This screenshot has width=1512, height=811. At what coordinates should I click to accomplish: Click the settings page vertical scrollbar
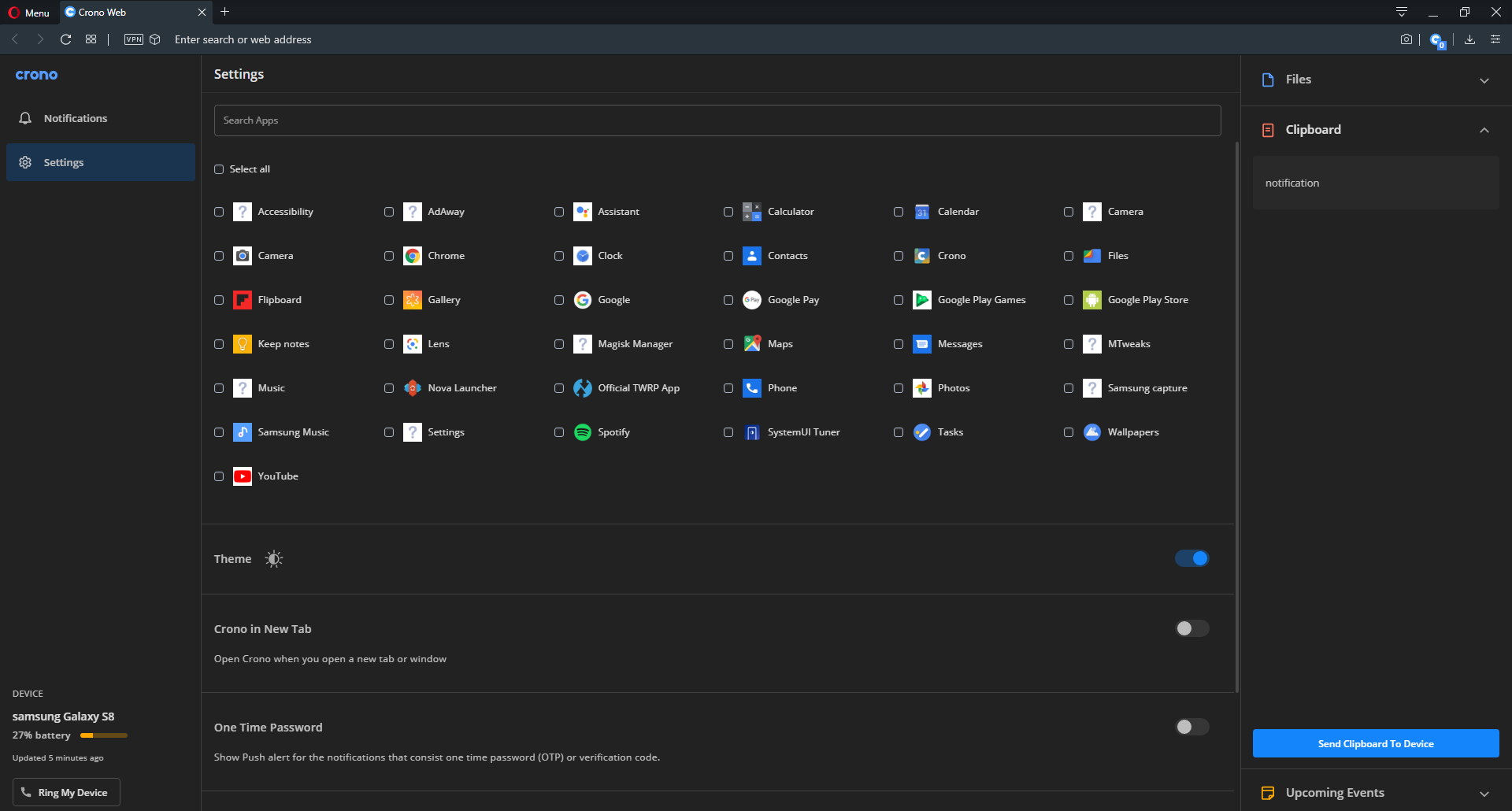click(x=1237, y=417)
